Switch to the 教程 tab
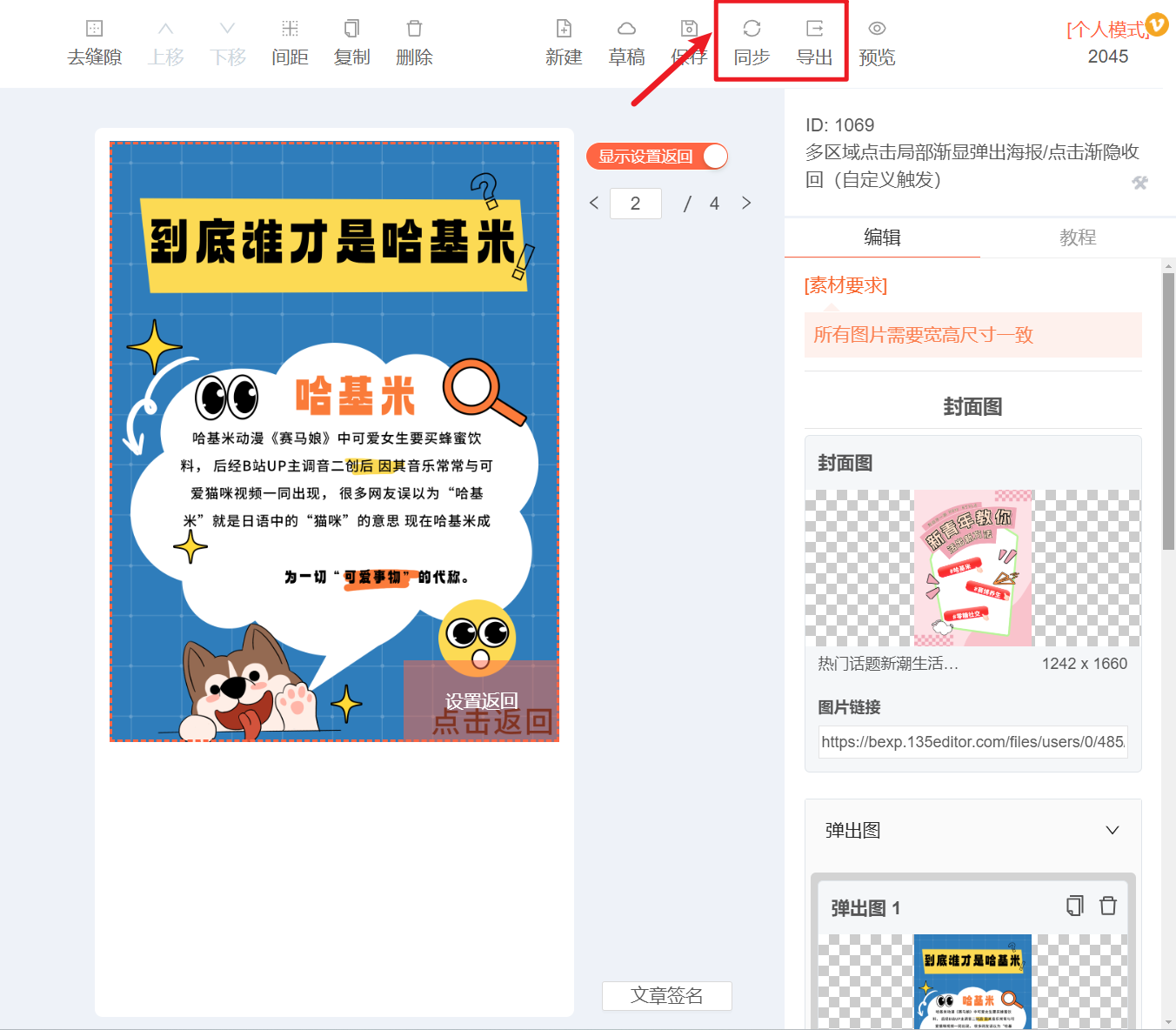Image resolution: width=1176 pixels, height=1030 pixels. pos(1078,237)
